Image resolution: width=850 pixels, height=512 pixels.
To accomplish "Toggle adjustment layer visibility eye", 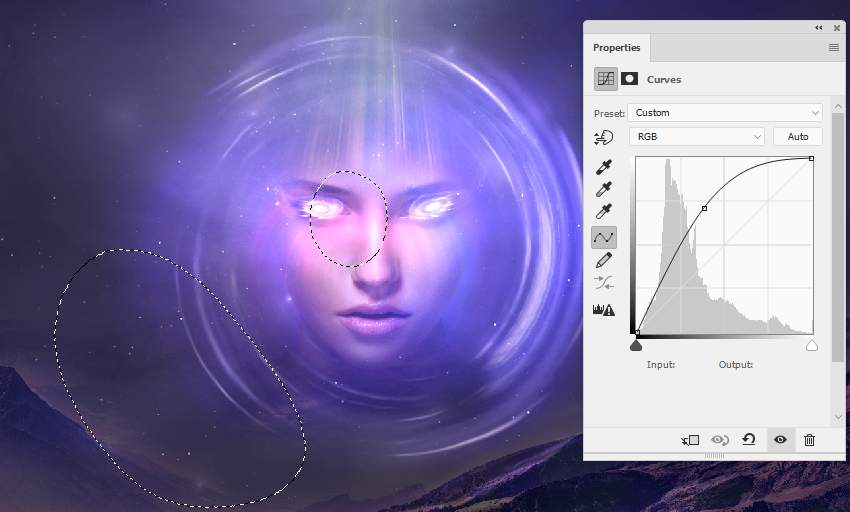I will point(780,440).
